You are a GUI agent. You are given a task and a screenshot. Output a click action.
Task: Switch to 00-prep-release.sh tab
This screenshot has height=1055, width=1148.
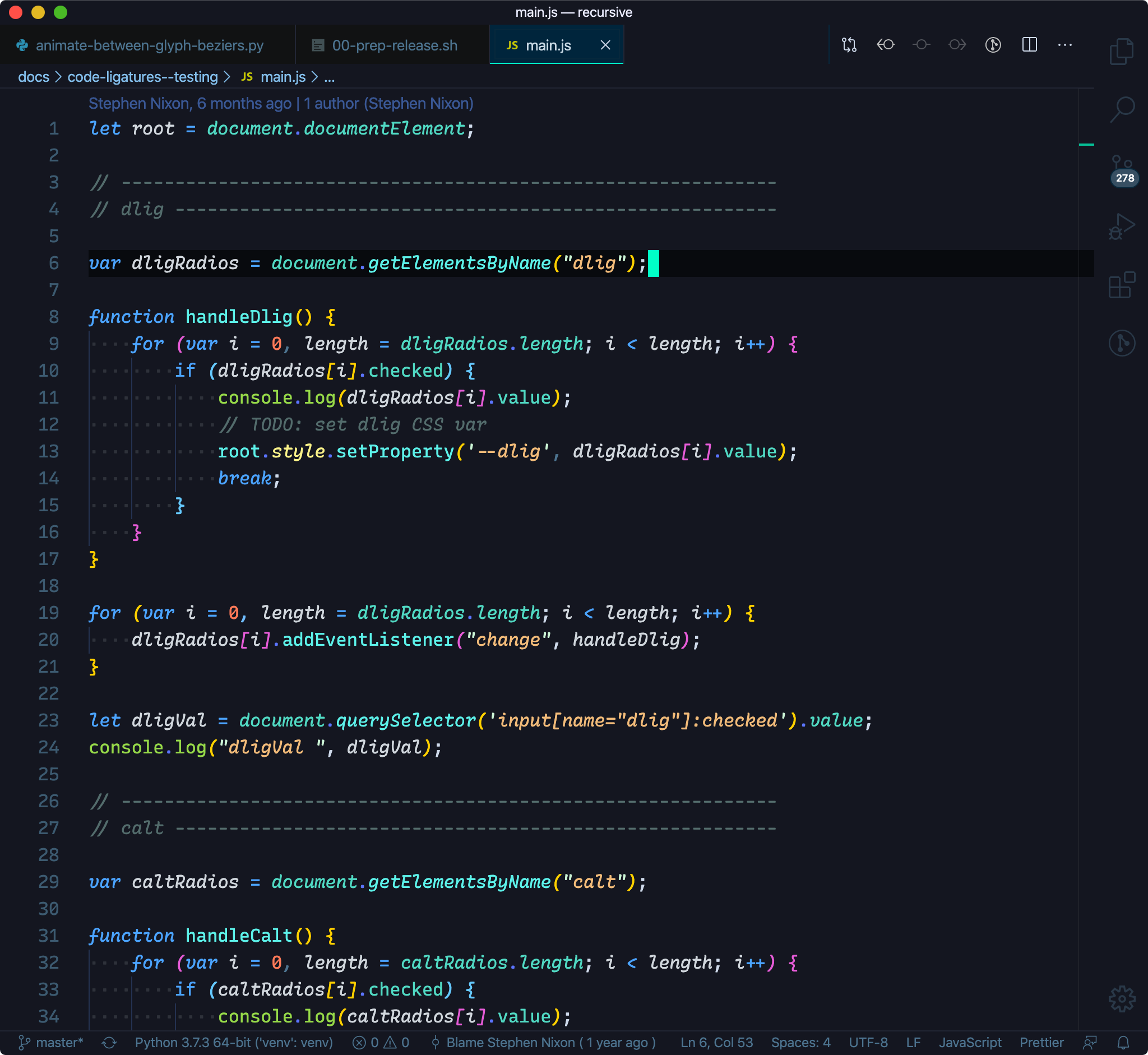[394, 45]
